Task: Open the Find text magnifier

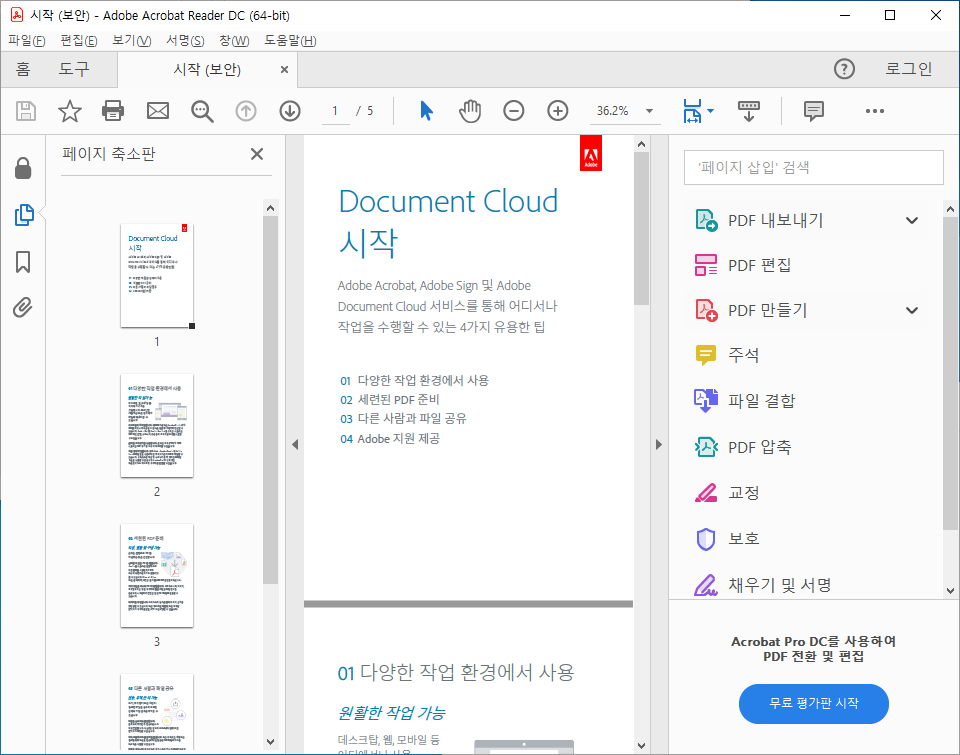Action: pyautogui.click(x=202, y=111)
